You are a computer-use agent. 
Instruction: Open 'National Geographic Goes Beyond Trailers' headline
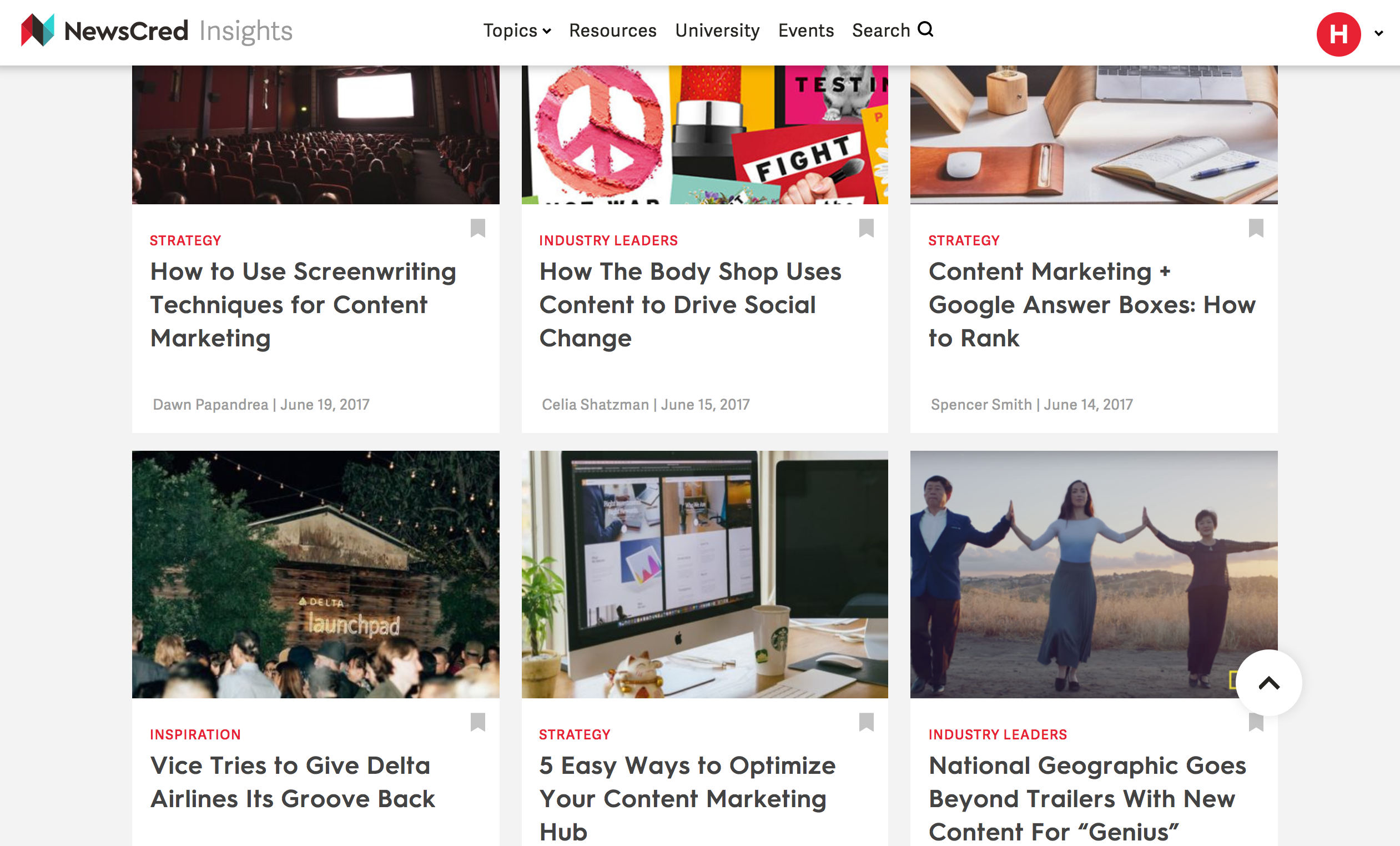[x=1087, y=798]
